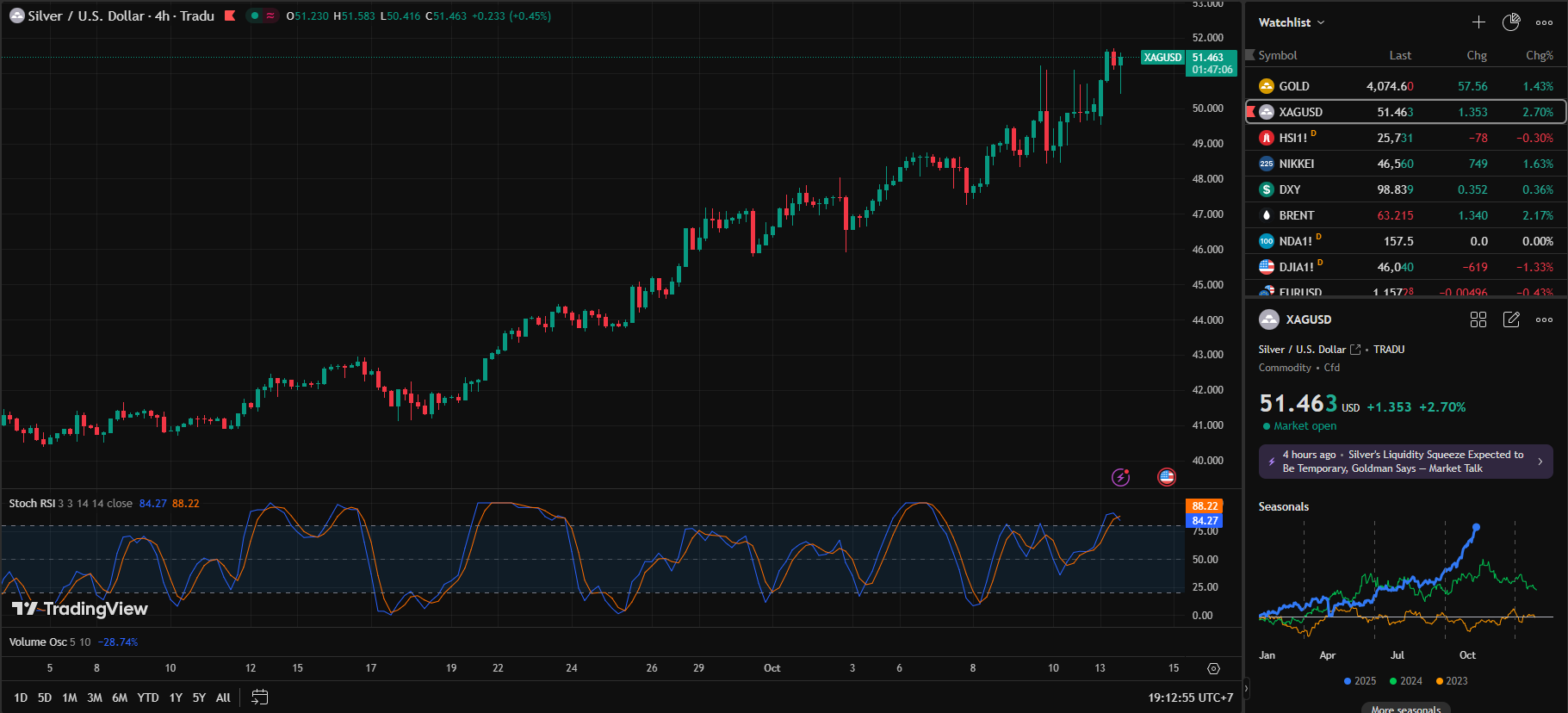Image resolution: width=1568 pixels, height=713 pixels.
Task: Open the watchlist advanced view pie icon
Action: (1511, 22)
